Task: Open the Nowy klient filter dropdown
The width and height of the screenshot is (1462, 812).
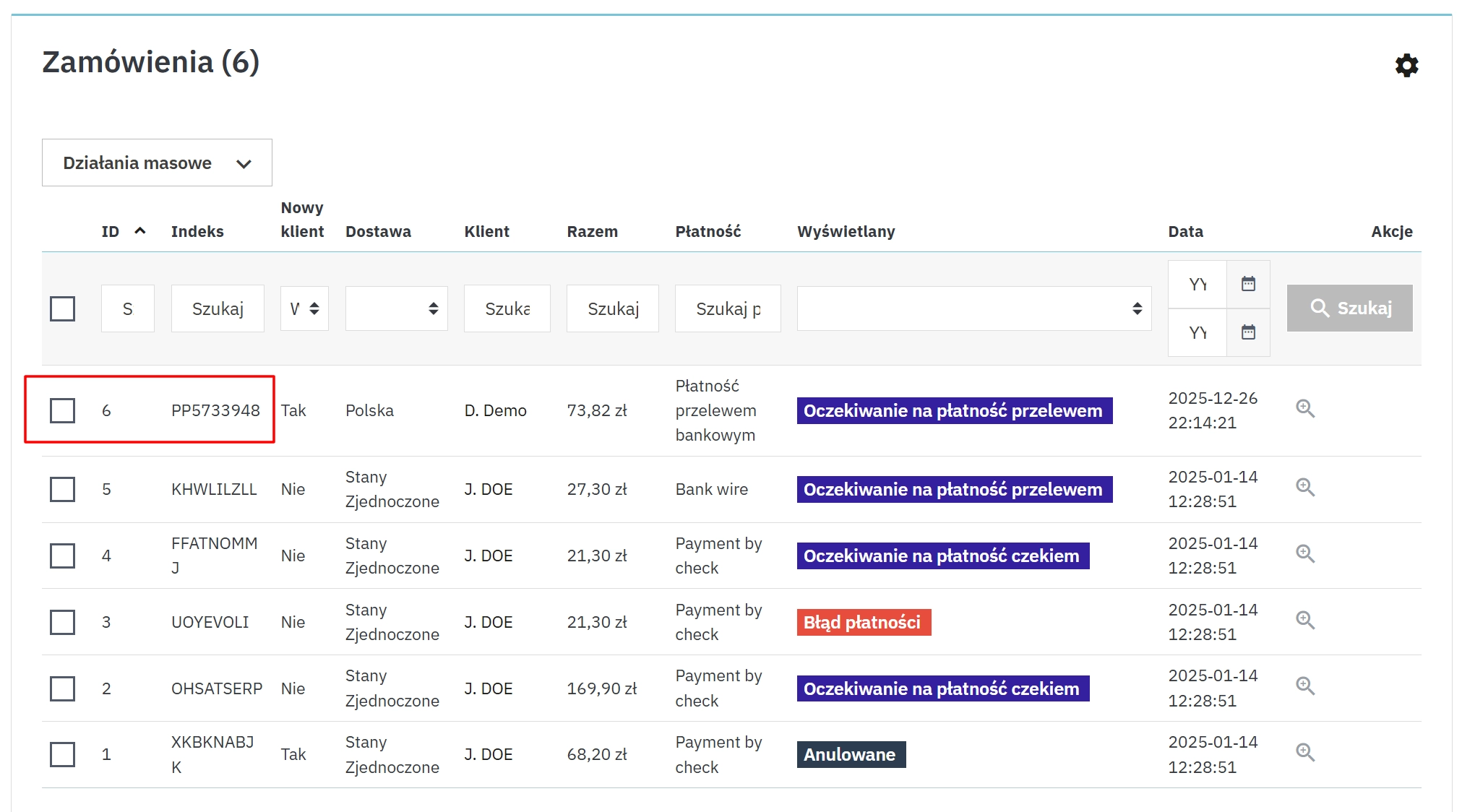Action: click(x=304, y=308)
